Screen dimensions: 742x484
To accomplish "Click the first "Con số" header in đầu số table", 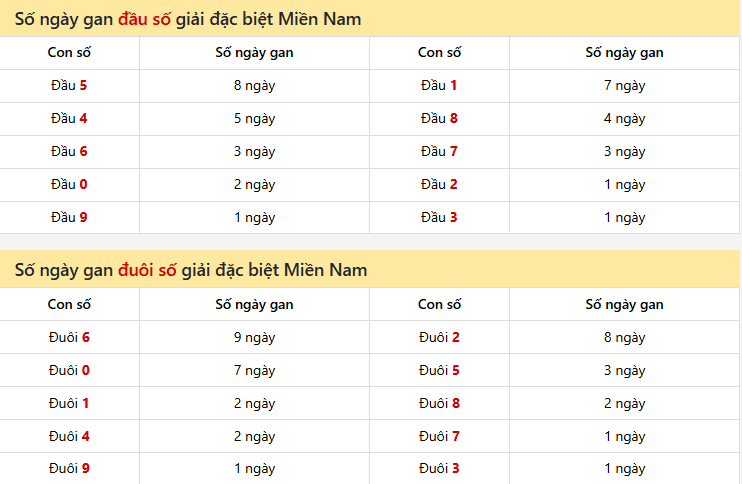I will 69,53.
